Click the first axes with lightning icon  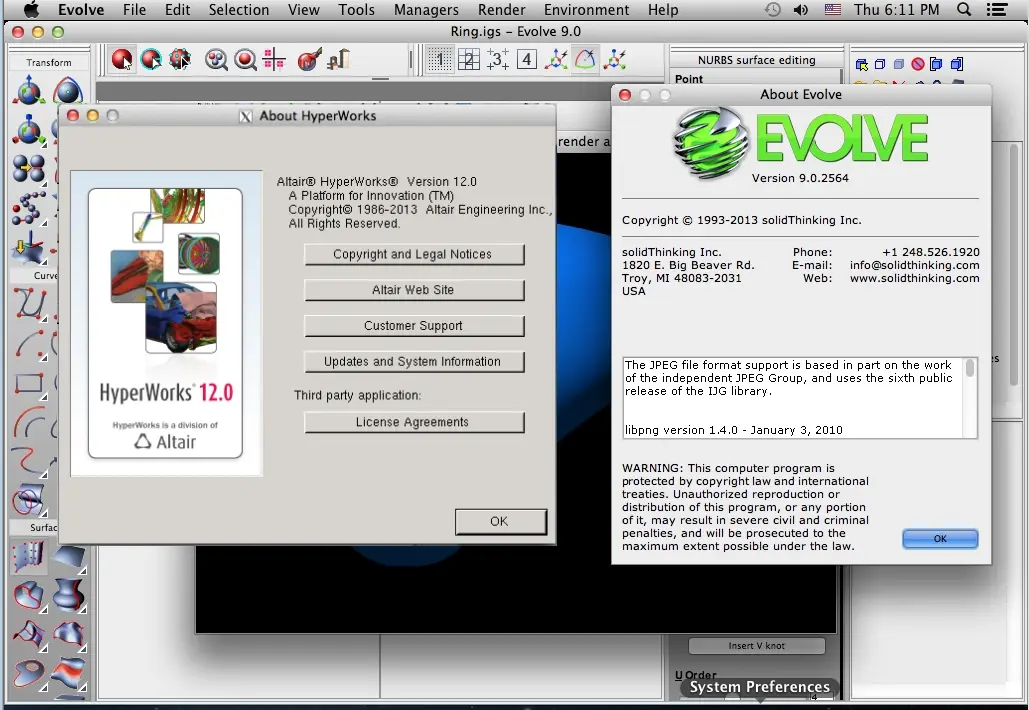tap(556, 60)
